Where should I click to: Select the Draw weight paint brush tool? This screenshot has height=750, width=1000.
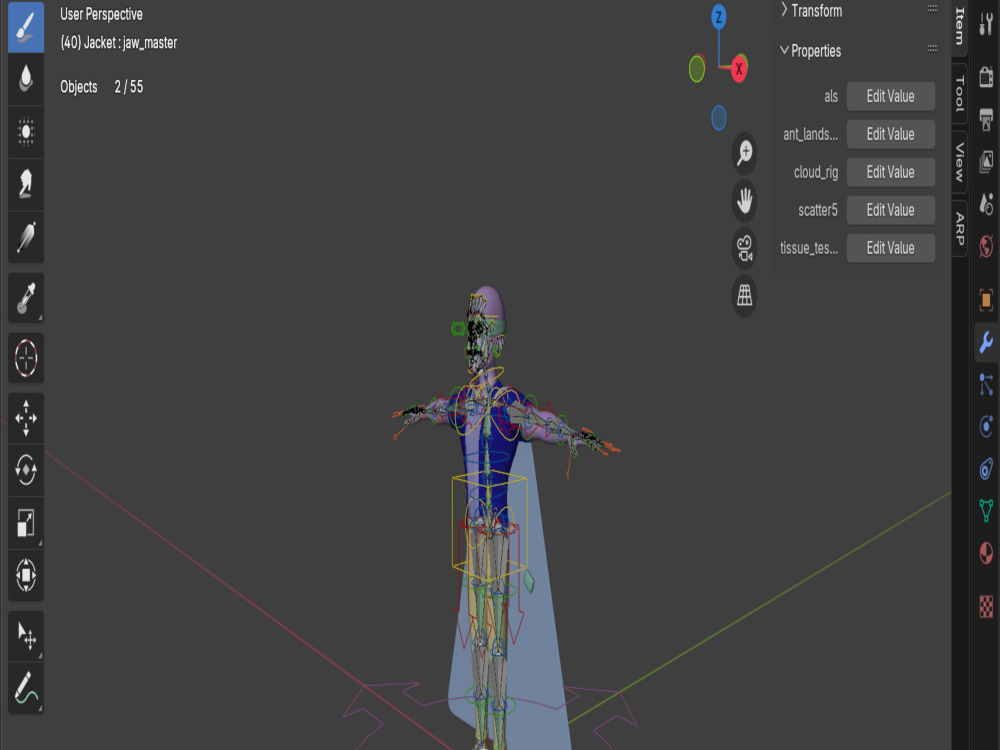[26, 27]
